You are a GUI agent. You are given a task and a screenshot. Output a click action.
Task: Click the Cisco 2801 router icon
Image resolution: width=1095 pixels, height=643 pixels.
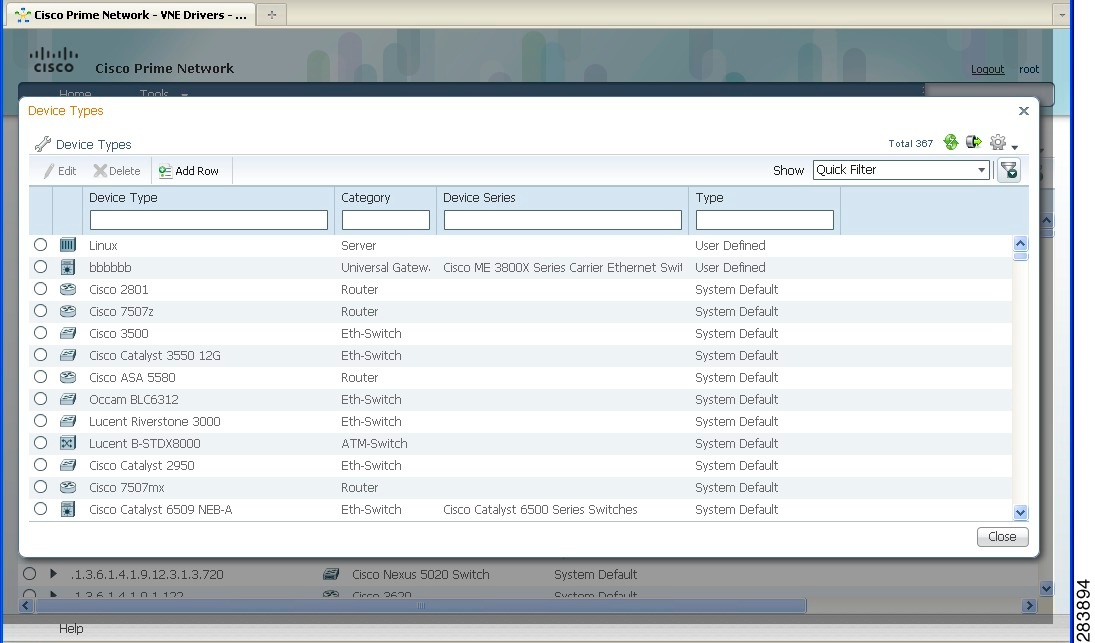(x=68, y=289)
